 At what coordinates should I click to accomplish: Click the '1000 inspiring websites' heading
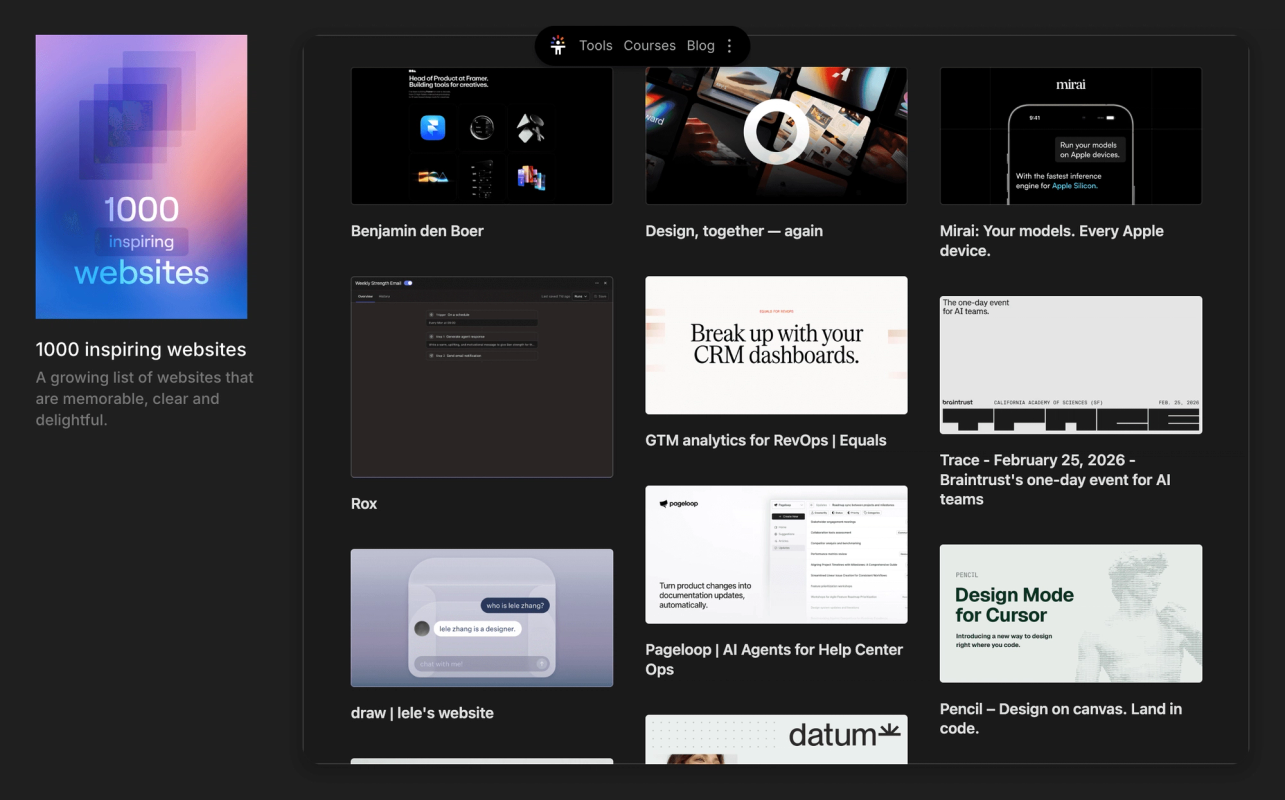click(141, 349)
